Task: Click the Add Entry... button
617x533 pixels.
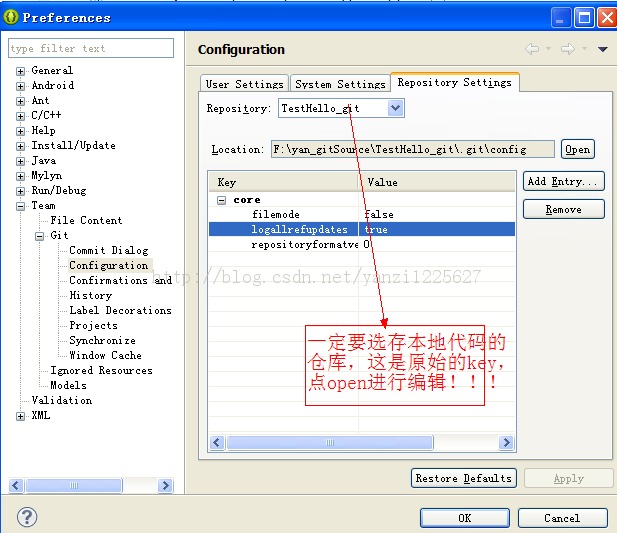Action: click(x=563, y=181)
